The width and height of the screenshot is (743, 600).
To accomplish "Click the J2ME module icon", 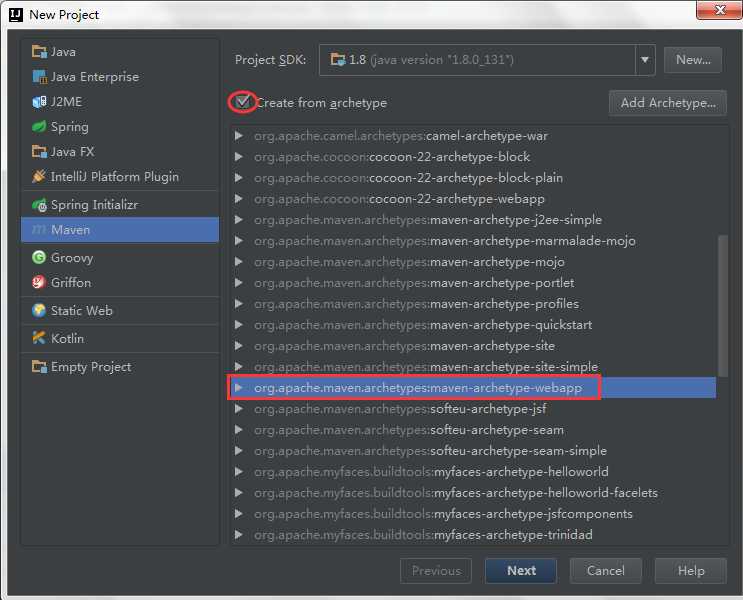I will pos(39,101).
